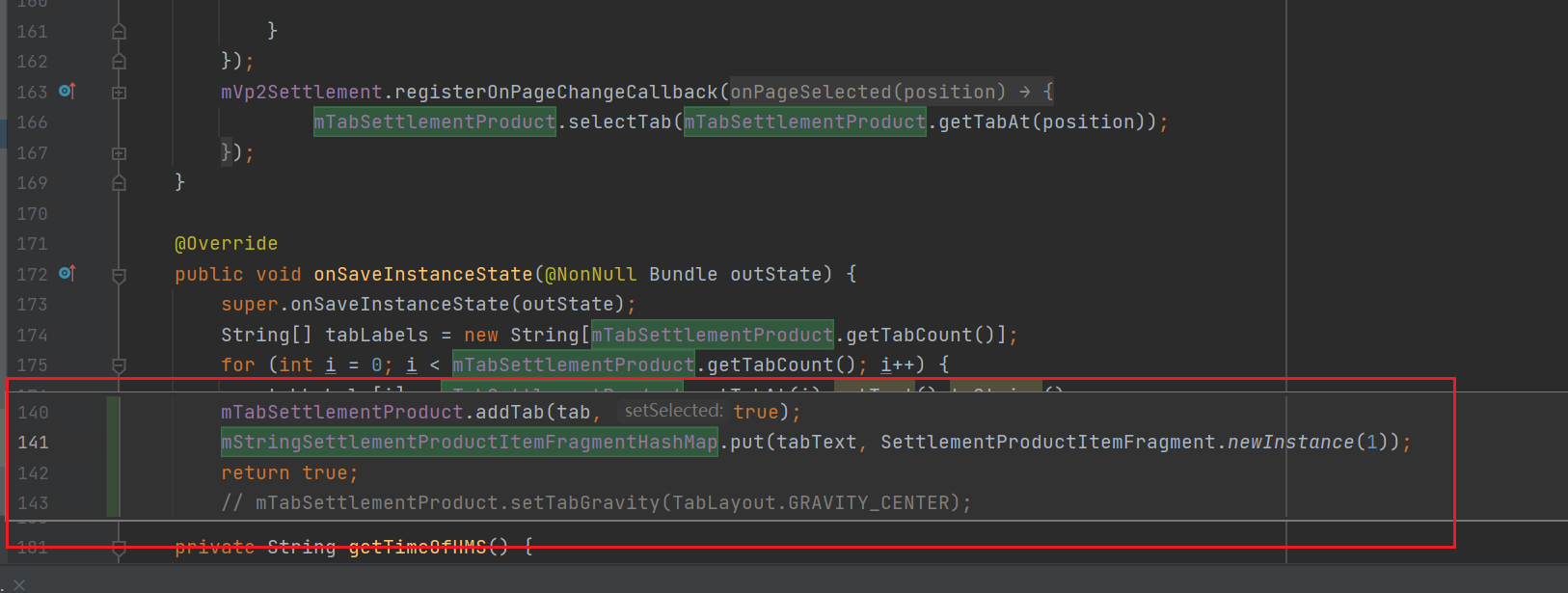
Task: Toggle the fold end marker on line 169
Action: (119, 183)
